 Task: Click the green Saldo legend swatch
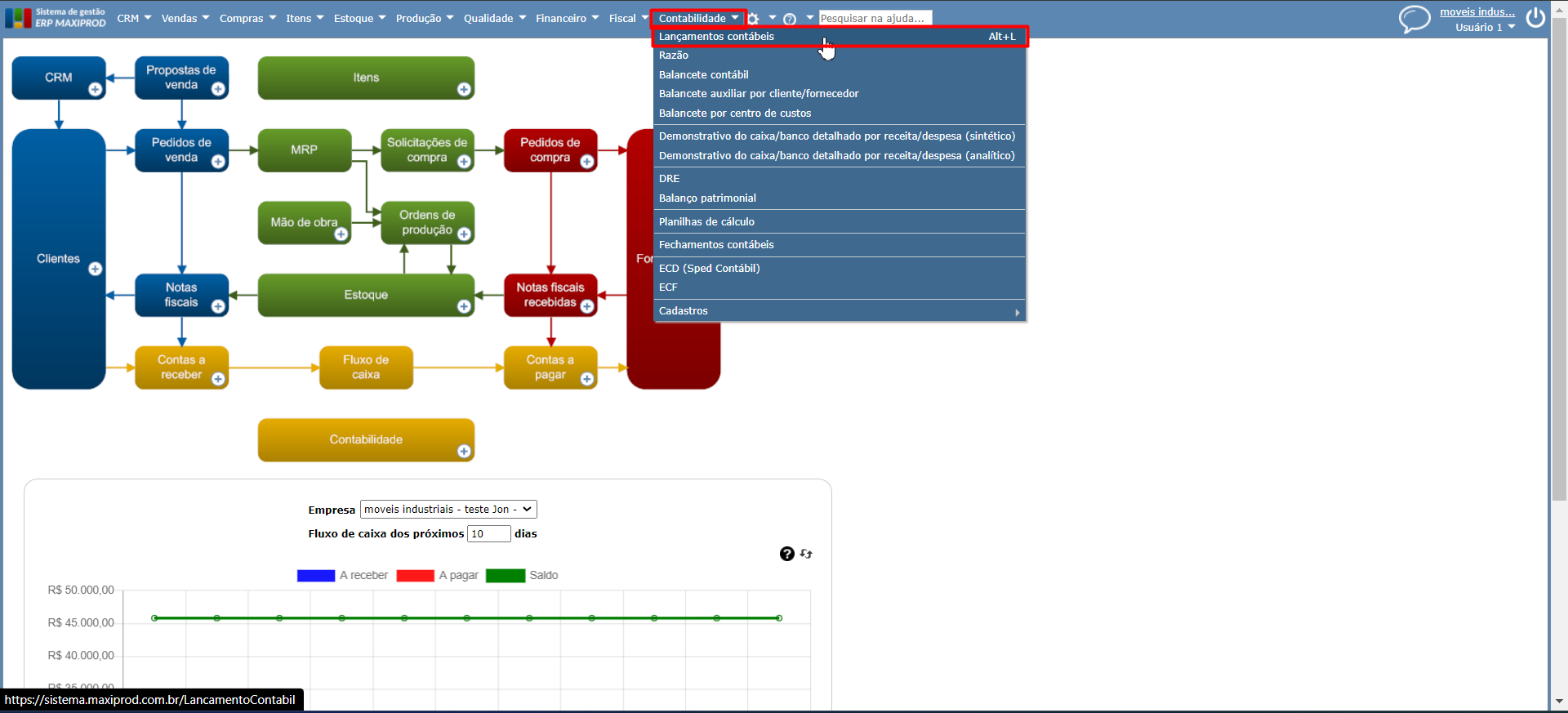(506, 576)
